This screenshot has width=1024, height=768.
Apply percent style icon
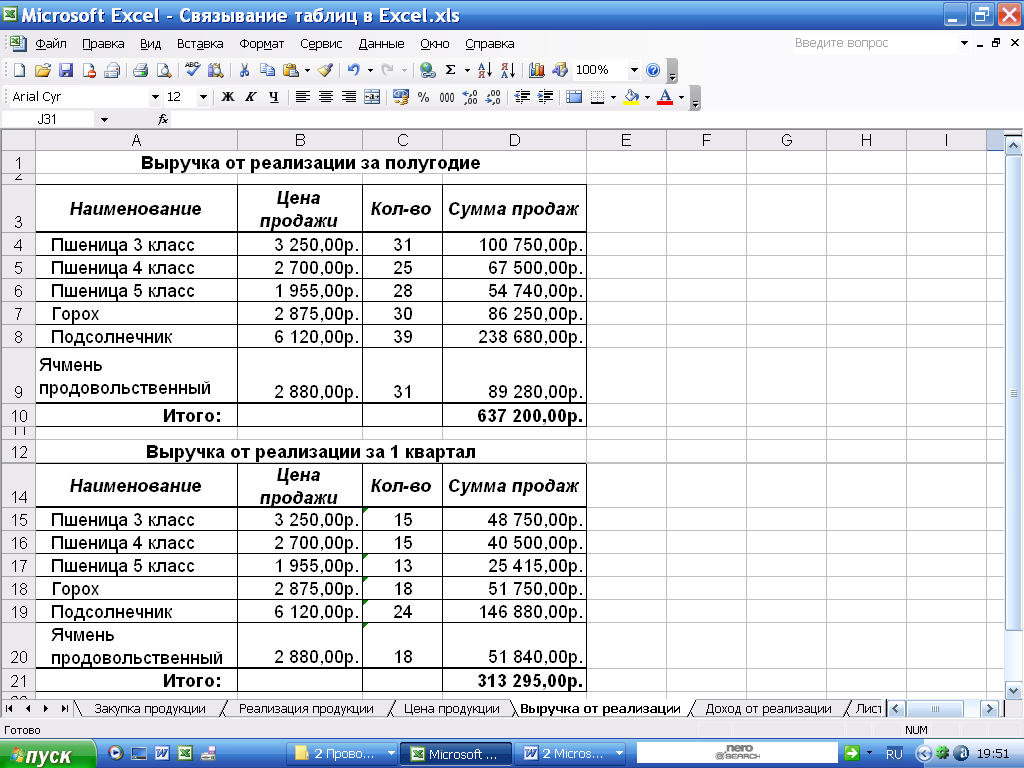tap(423, 97)
